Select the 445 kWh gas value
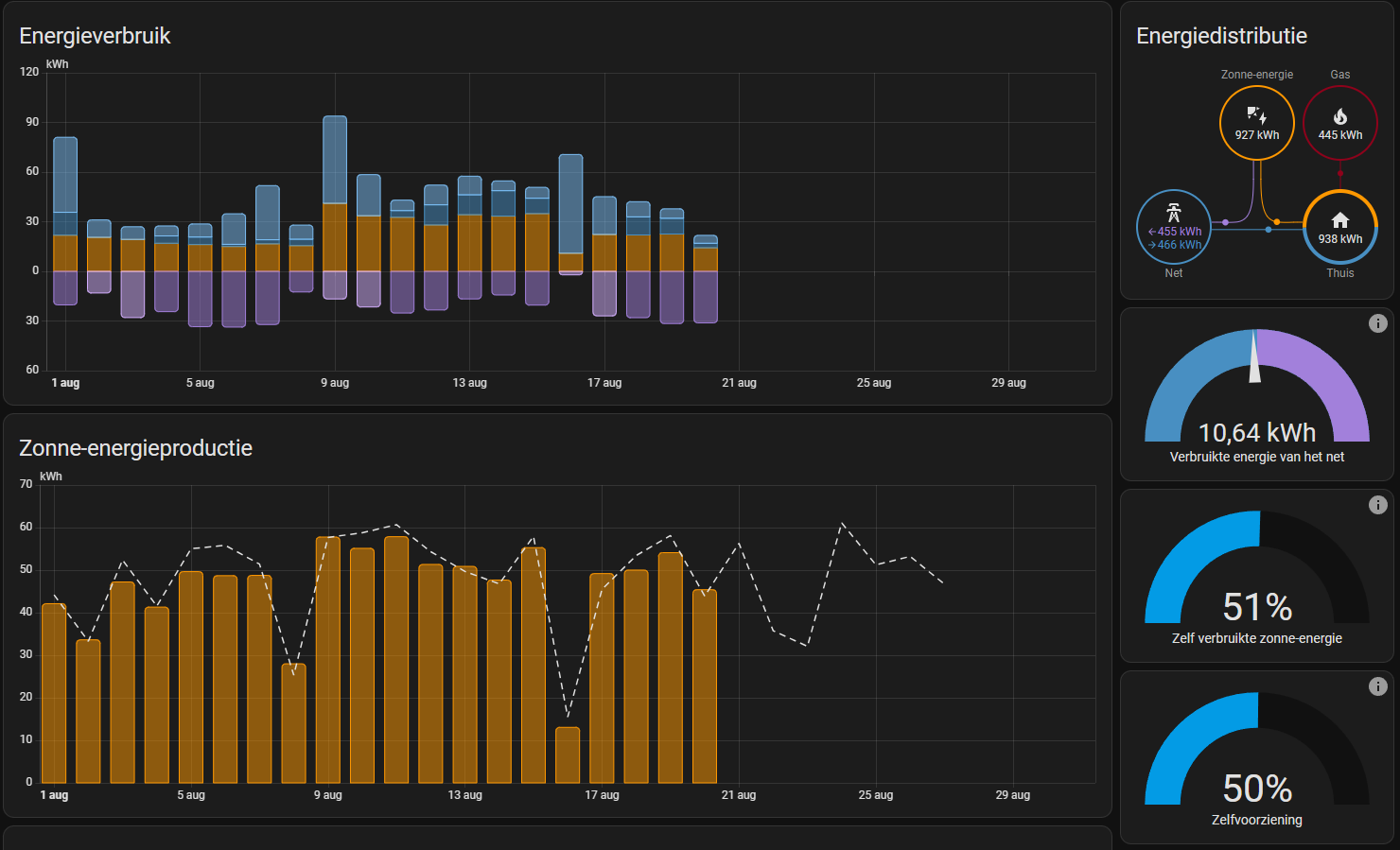Screen dimensions: 1400x850 point(1339,135)
